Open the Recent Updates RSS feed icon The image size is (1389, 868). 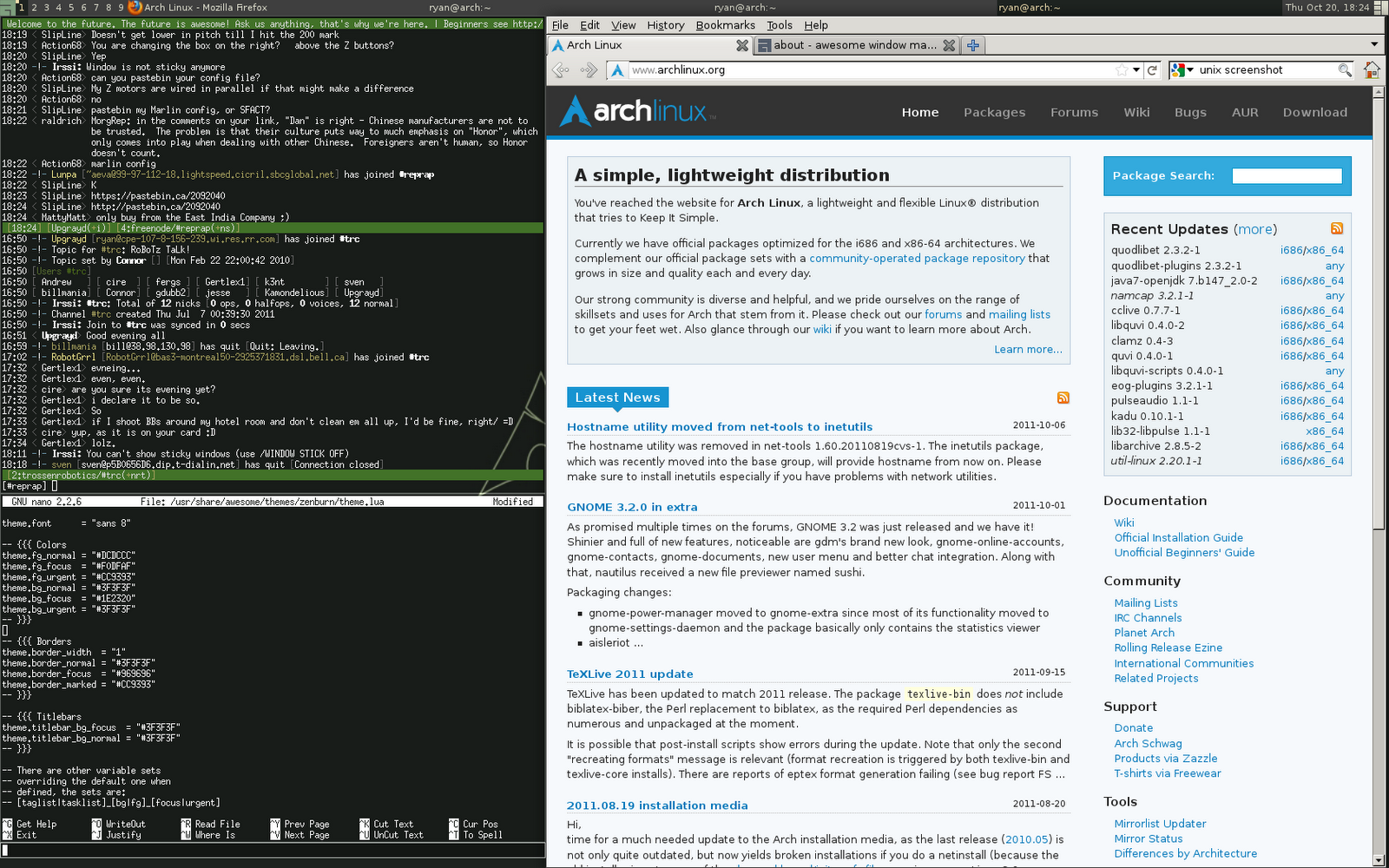click(1337, 228)
